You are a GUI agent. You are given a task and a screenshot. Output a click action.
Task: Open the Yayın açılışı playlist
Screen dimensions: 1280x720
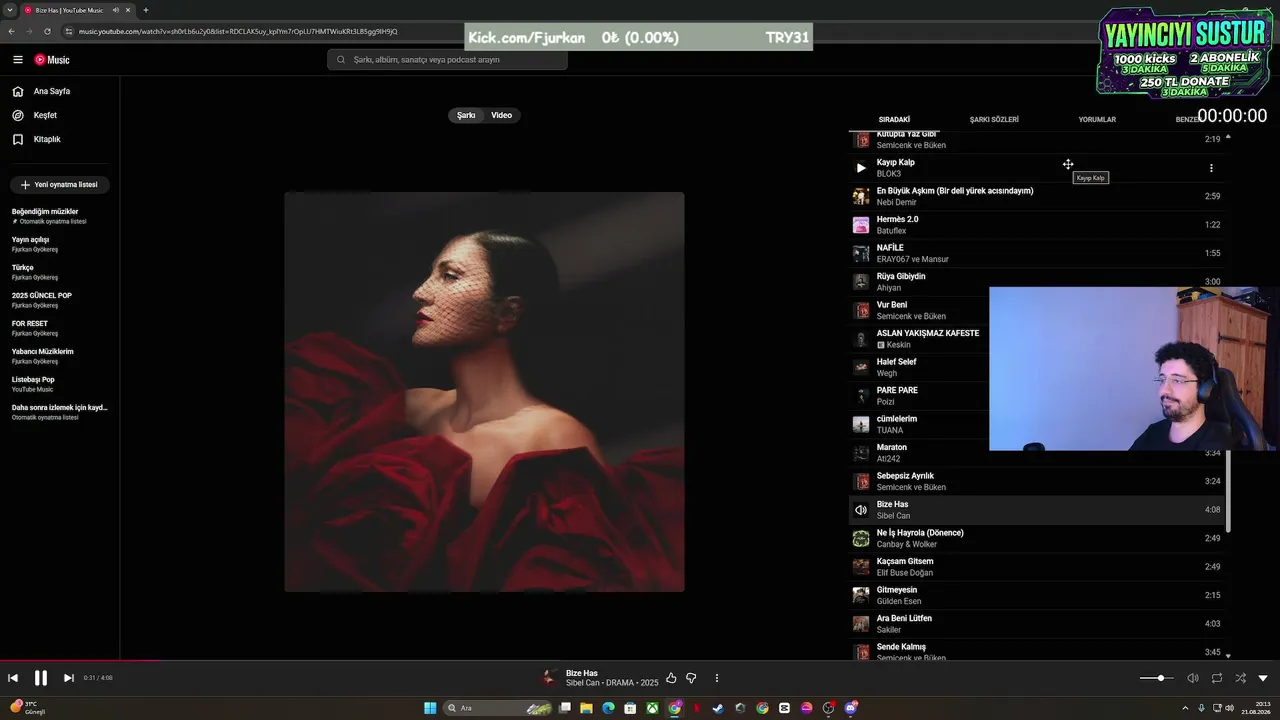(x=59, y=244)
